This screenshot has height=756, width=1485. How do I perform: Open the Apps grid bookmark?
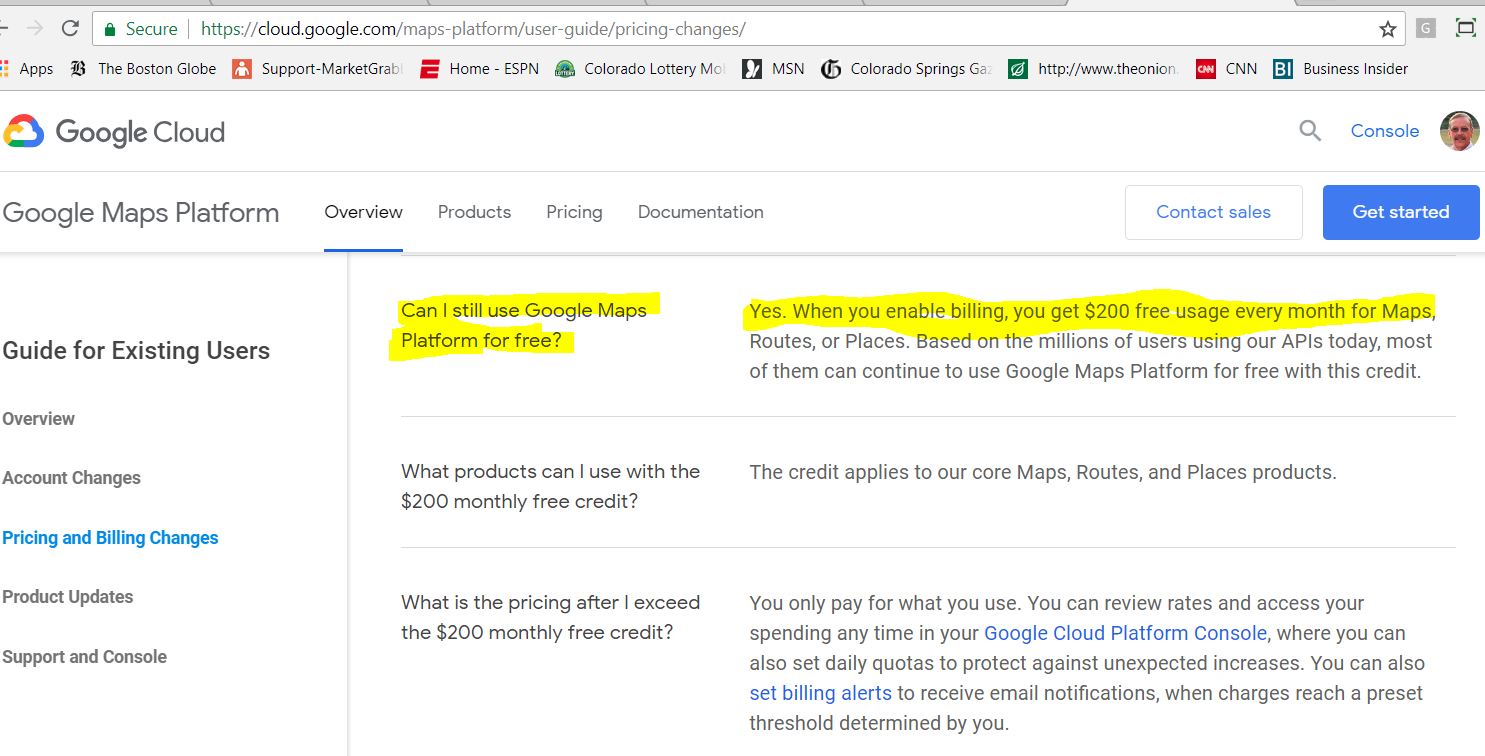tap(27, 69)
